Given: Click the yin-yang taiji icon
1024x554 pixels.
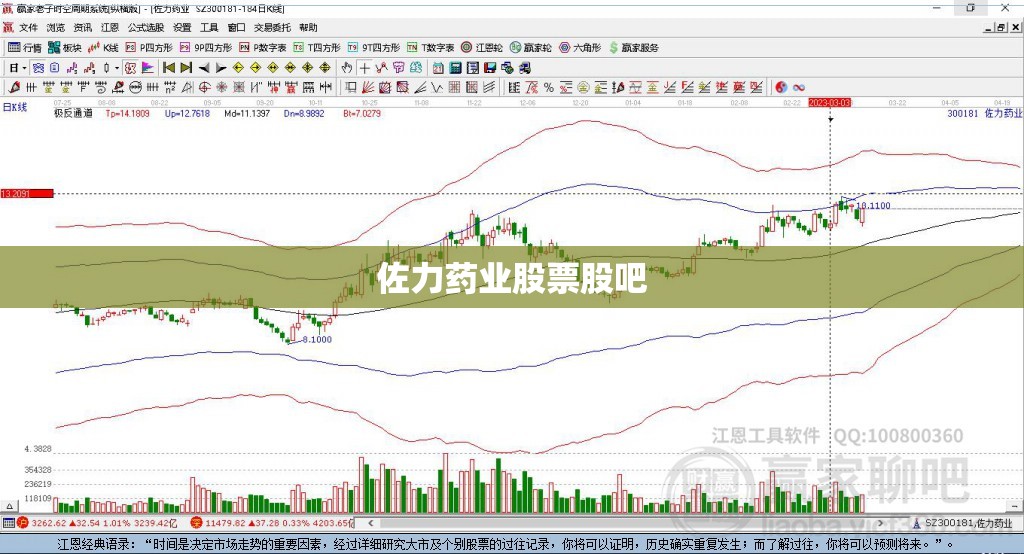Looking at the screenshot, I should tap(781, 88).
